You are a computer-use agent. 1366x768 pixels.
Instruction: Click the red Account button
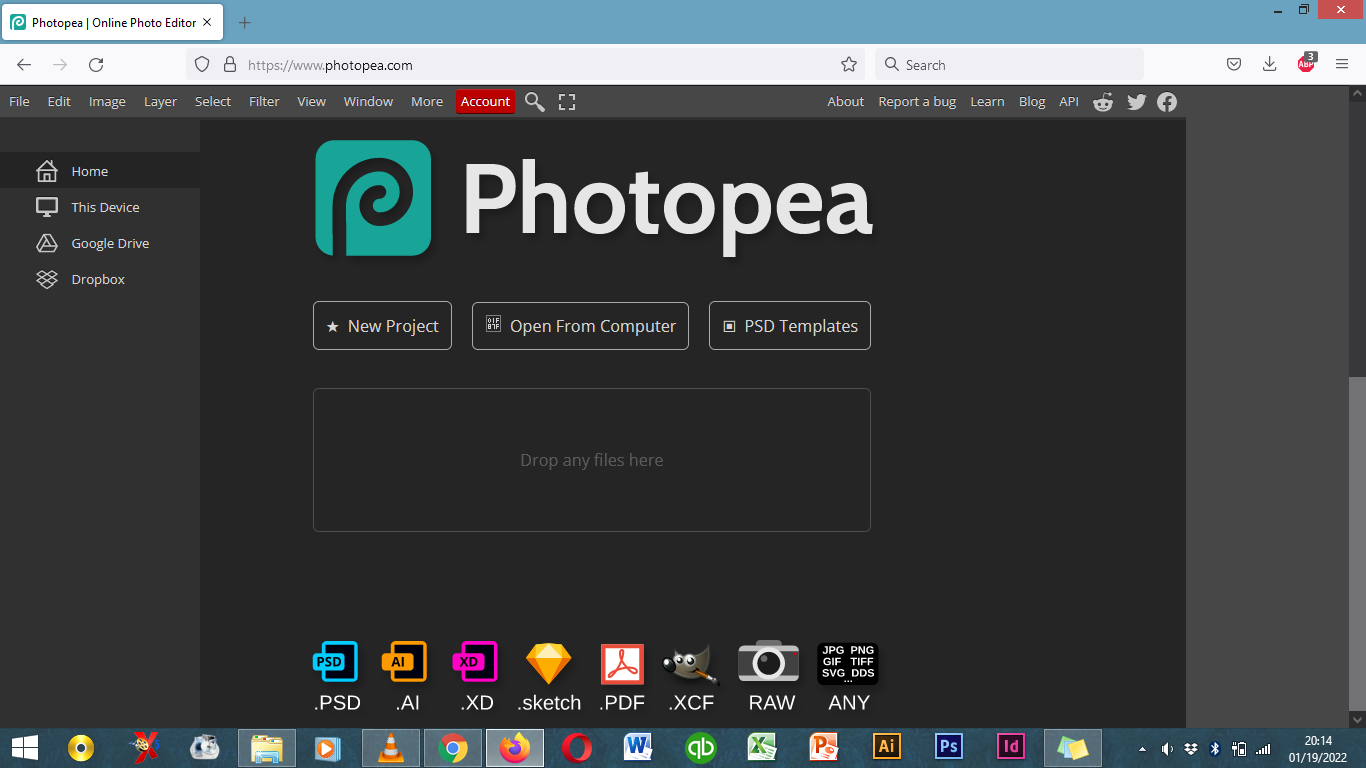(486, 102)
